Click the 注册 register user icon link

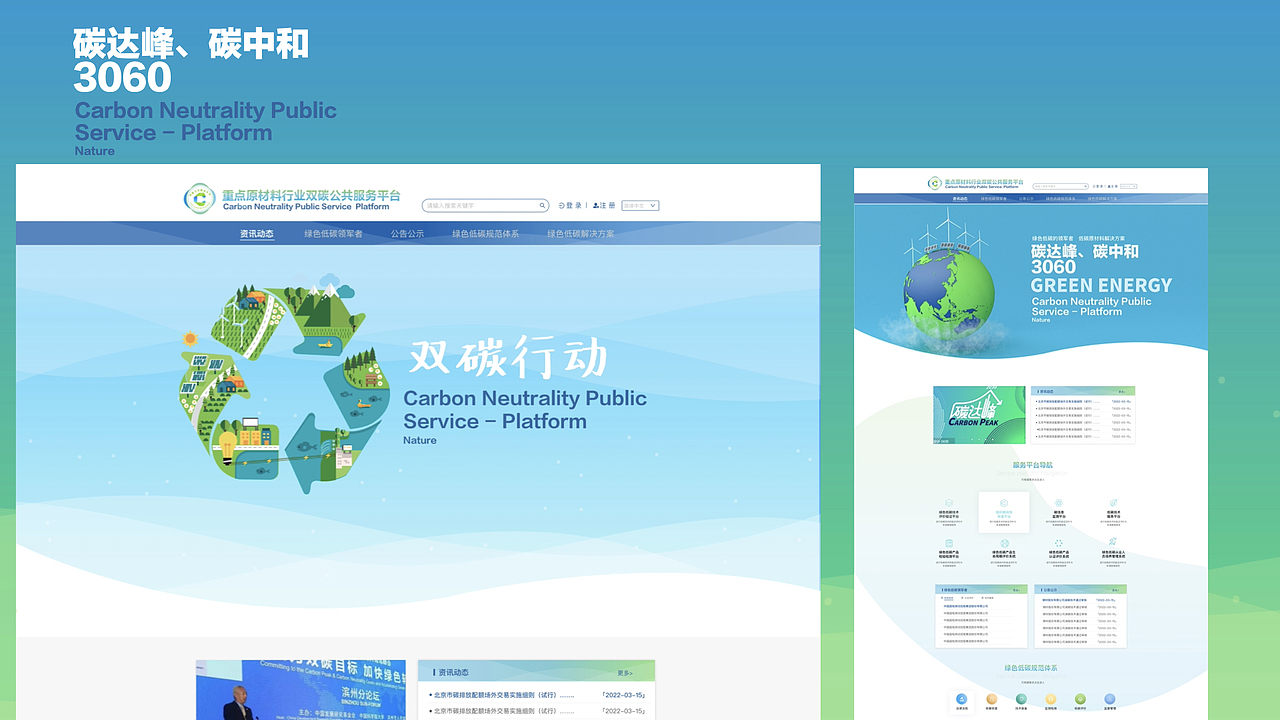pyautogui.click(x=604, y=205)
